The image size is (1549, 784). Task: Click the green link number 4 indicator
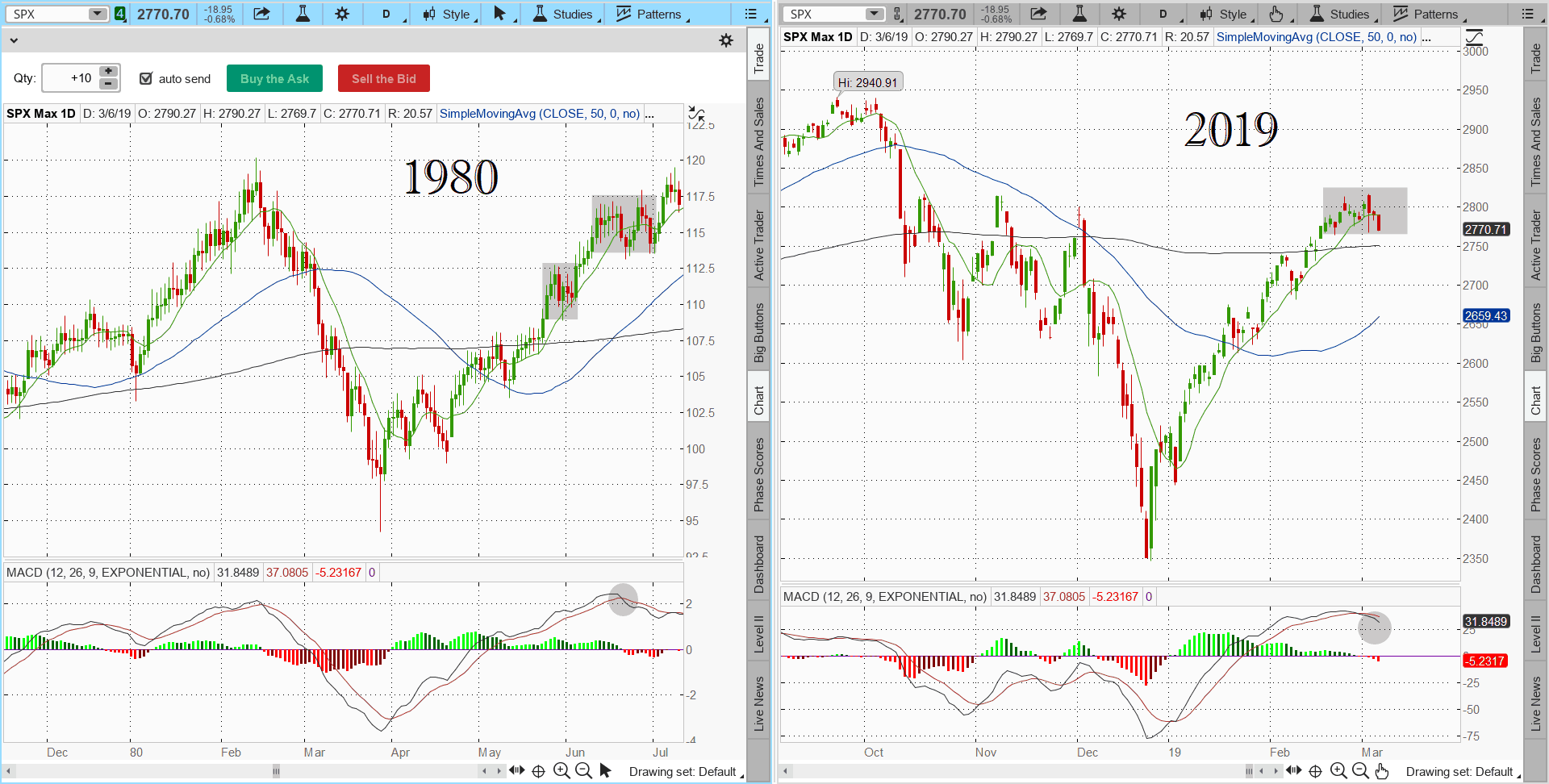point(120,14)
